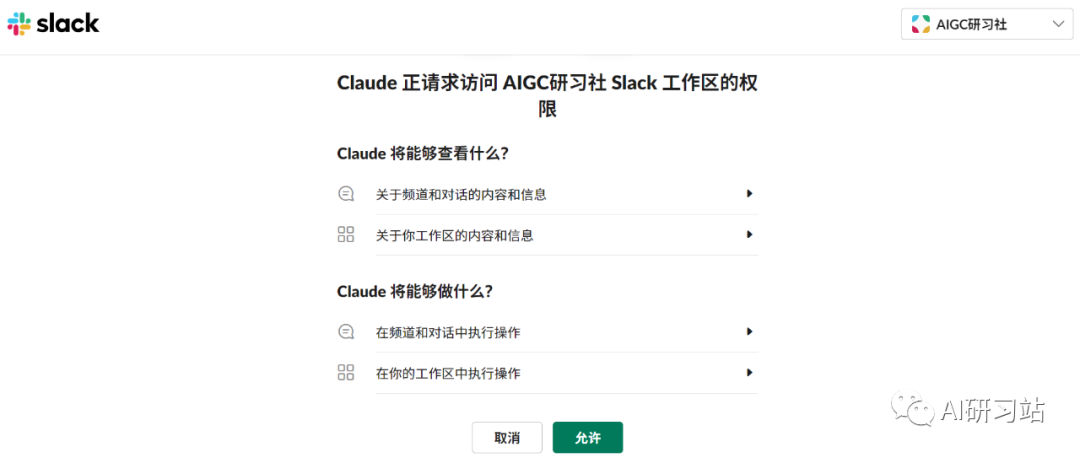
Task: Select the 关于你工作区的内容和信息 row text
Action: coord(454,235)
